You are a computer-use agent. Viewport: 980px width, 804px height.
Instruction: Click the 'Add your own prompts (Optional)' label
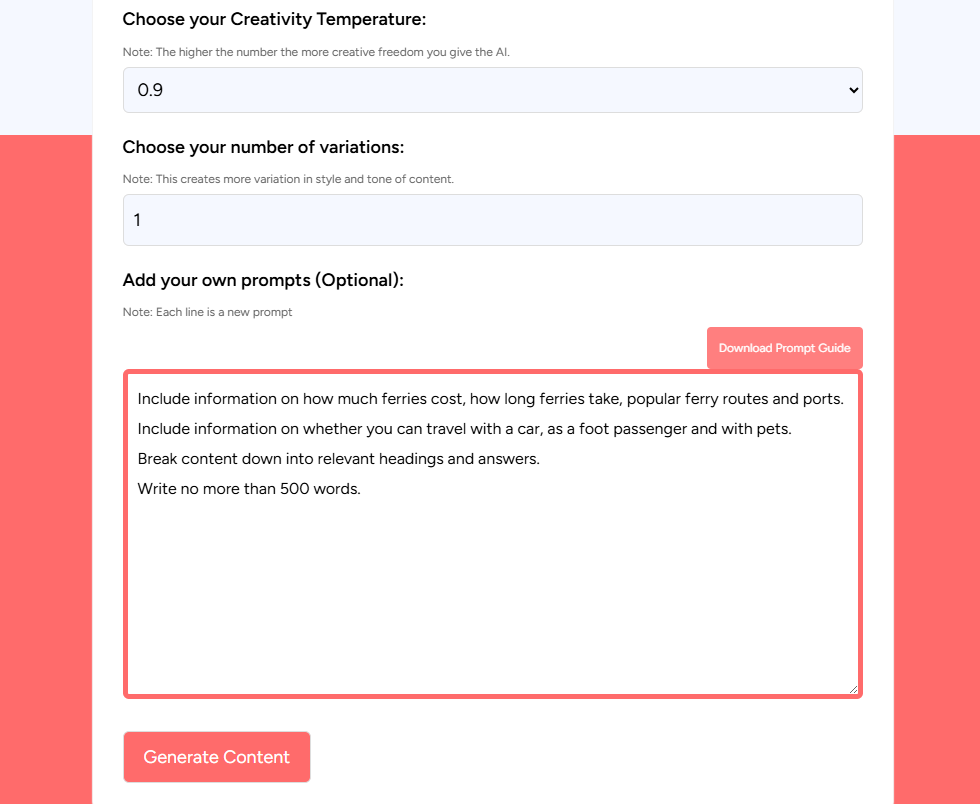click(263, 280)
